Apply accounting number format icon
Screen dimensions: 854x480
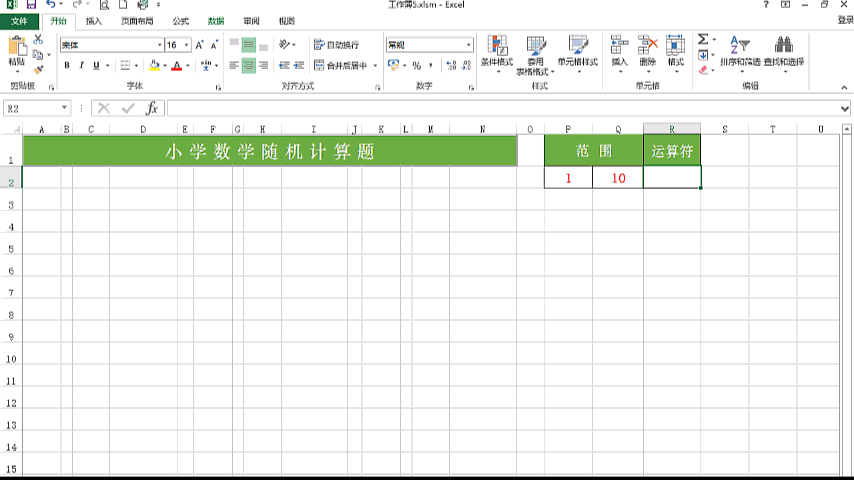pos(393,65)
